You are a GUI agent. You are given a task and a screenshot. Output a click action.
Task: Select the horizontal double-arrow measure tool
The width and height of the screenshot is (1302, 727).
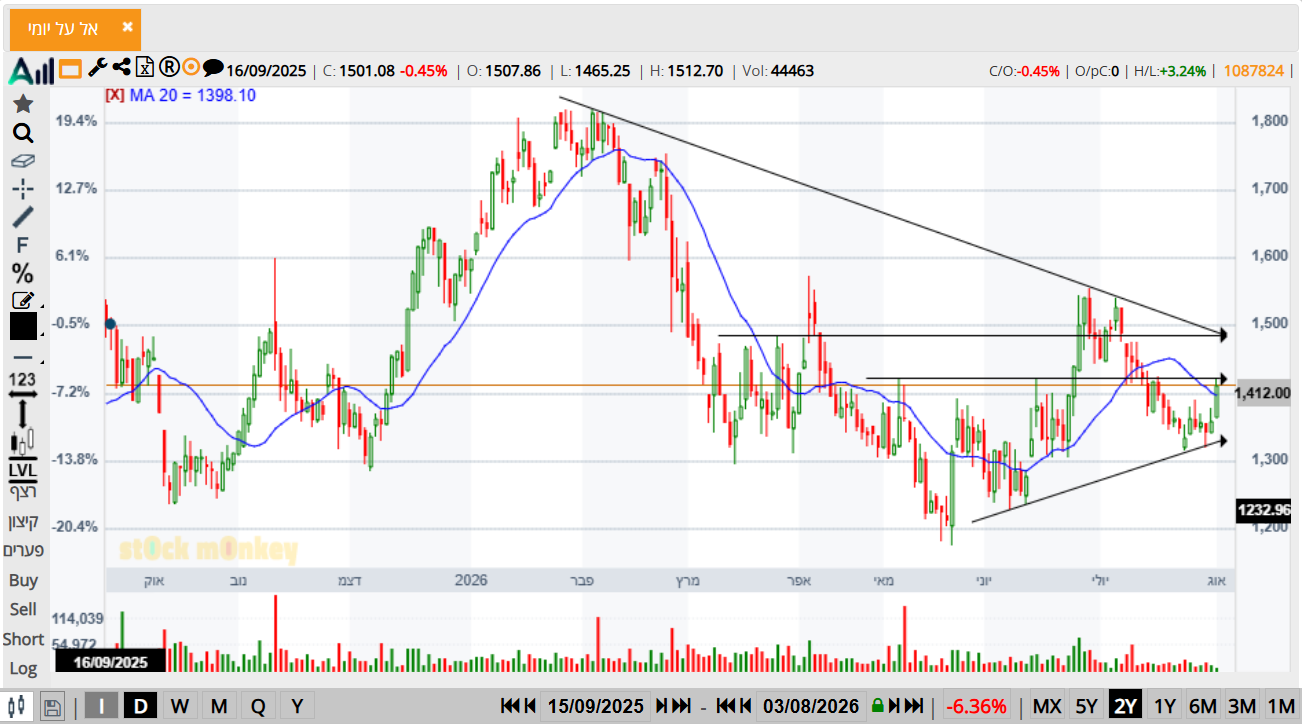tap(23, 394)
